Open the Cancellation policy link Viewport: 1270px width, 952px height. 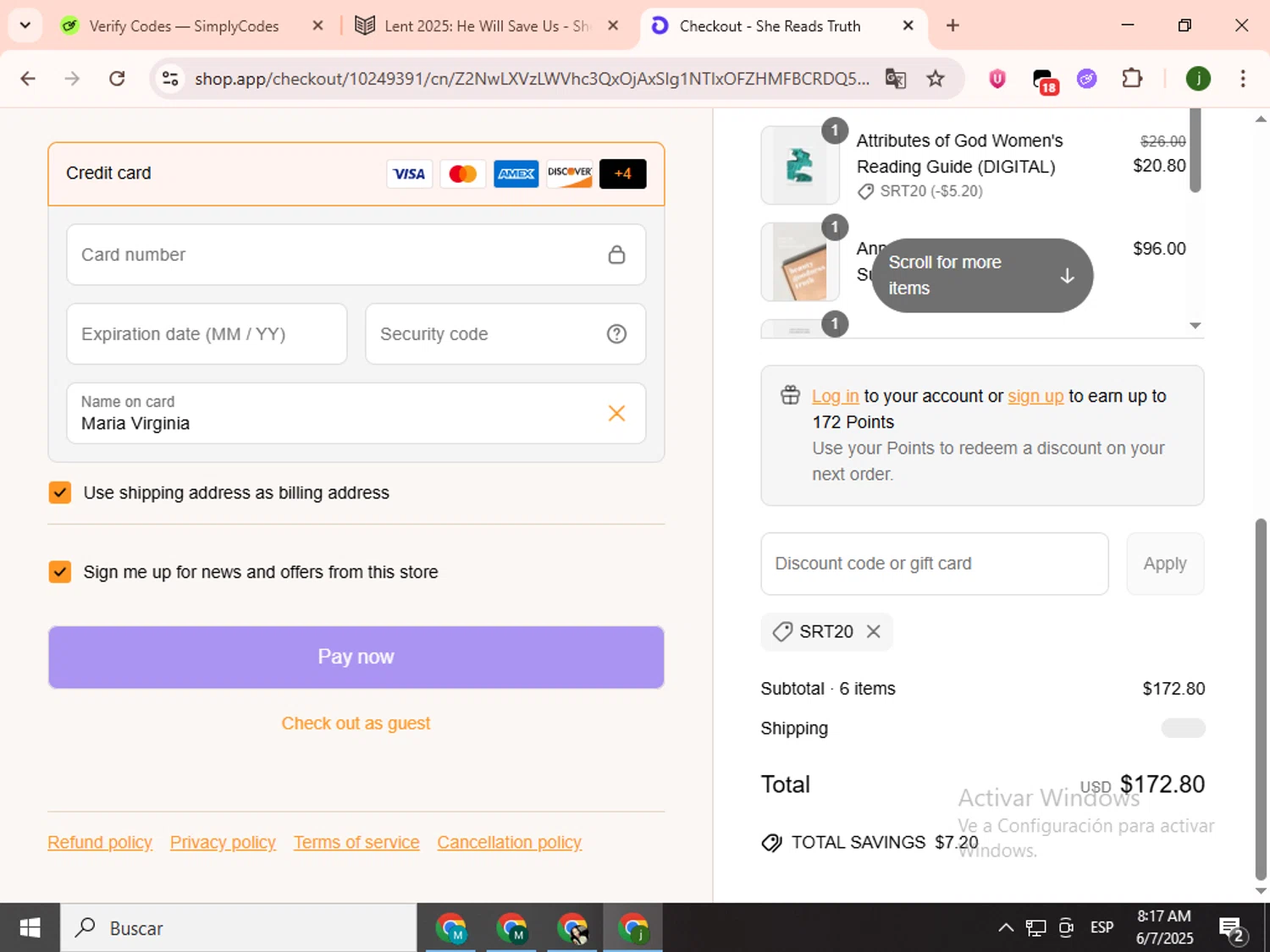click(x=510, y=843)
